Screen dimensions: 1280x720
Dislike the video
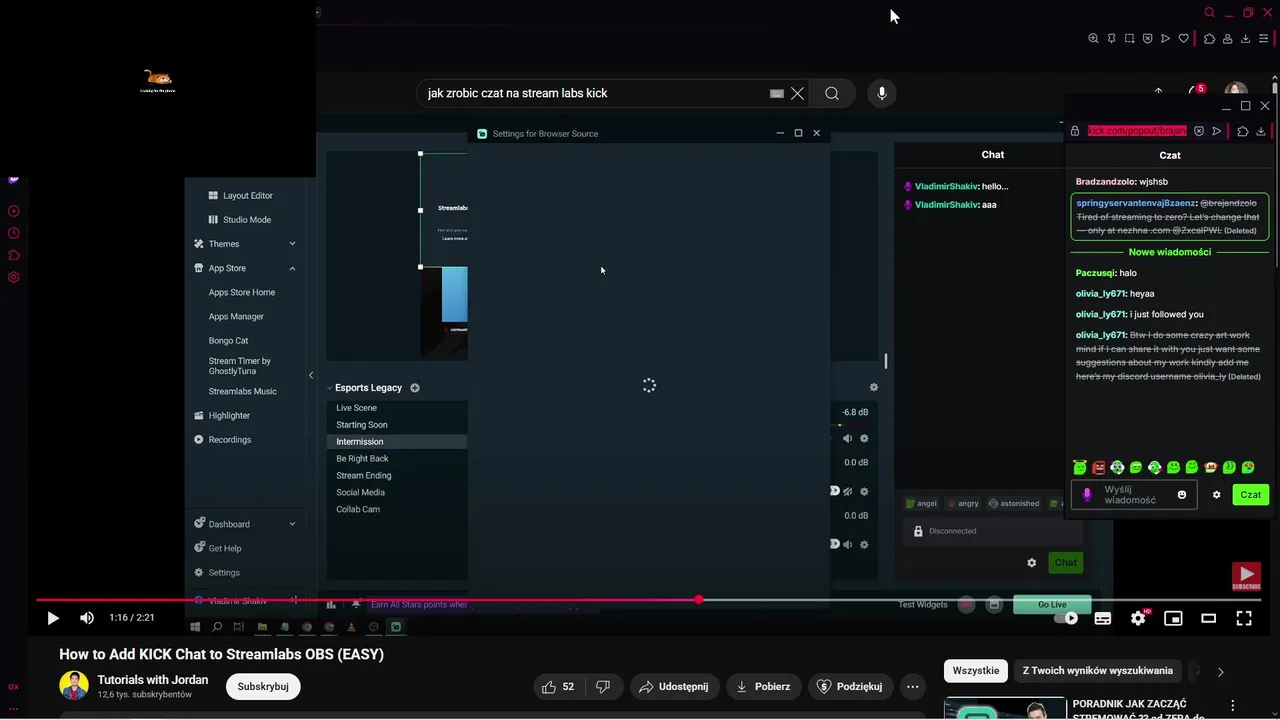(603, 687)
